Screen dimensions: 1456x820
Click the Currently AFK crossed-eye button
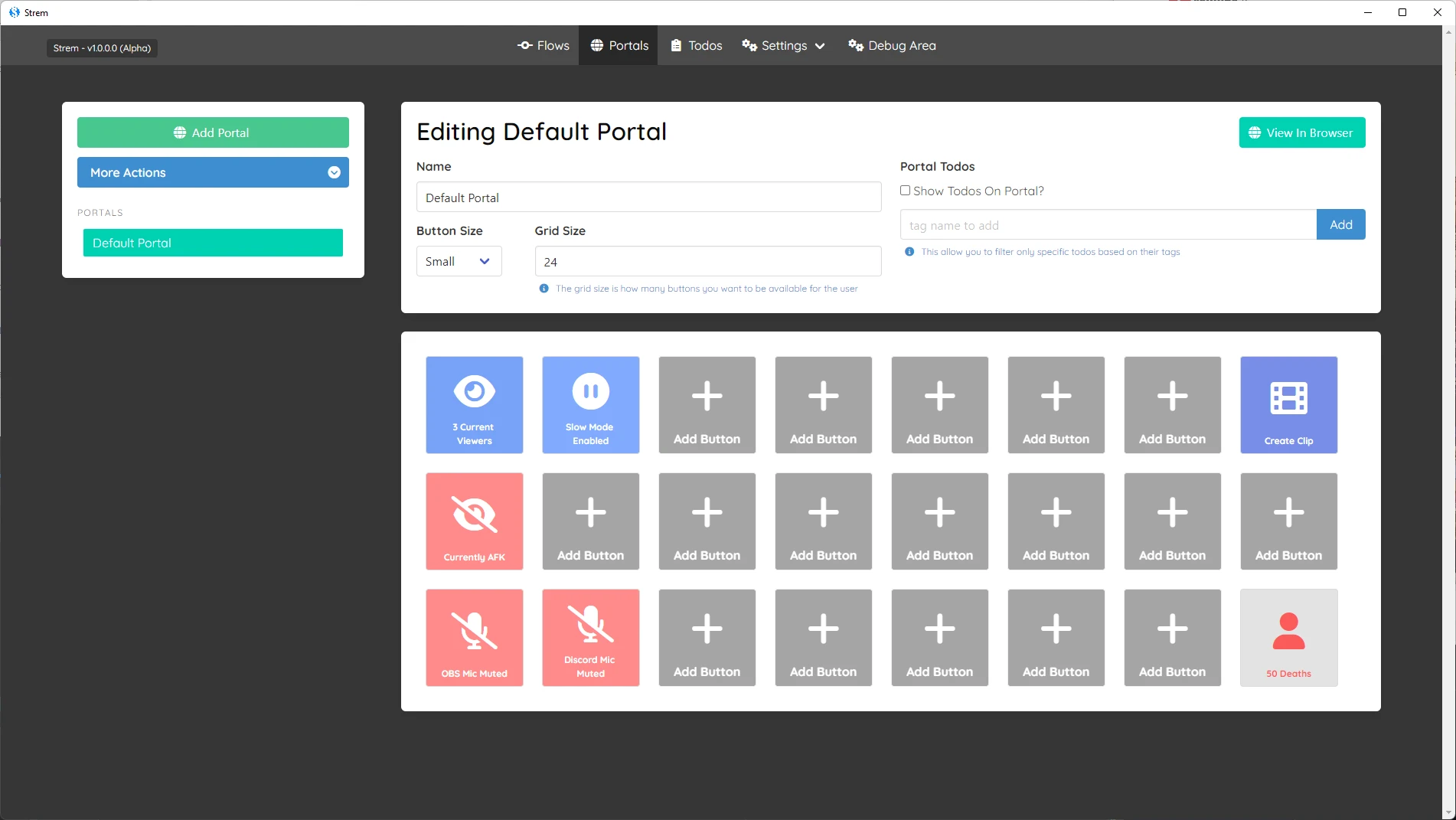click(x=474, y=521)
